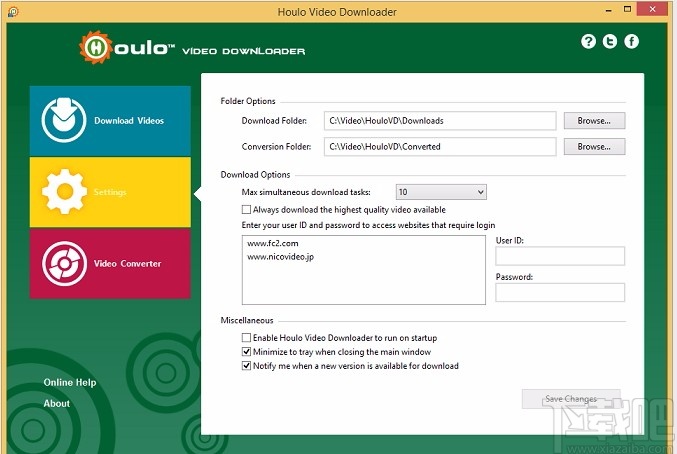
Task: Uncheck Notify me of new version
Action: (x=246, y=366)
